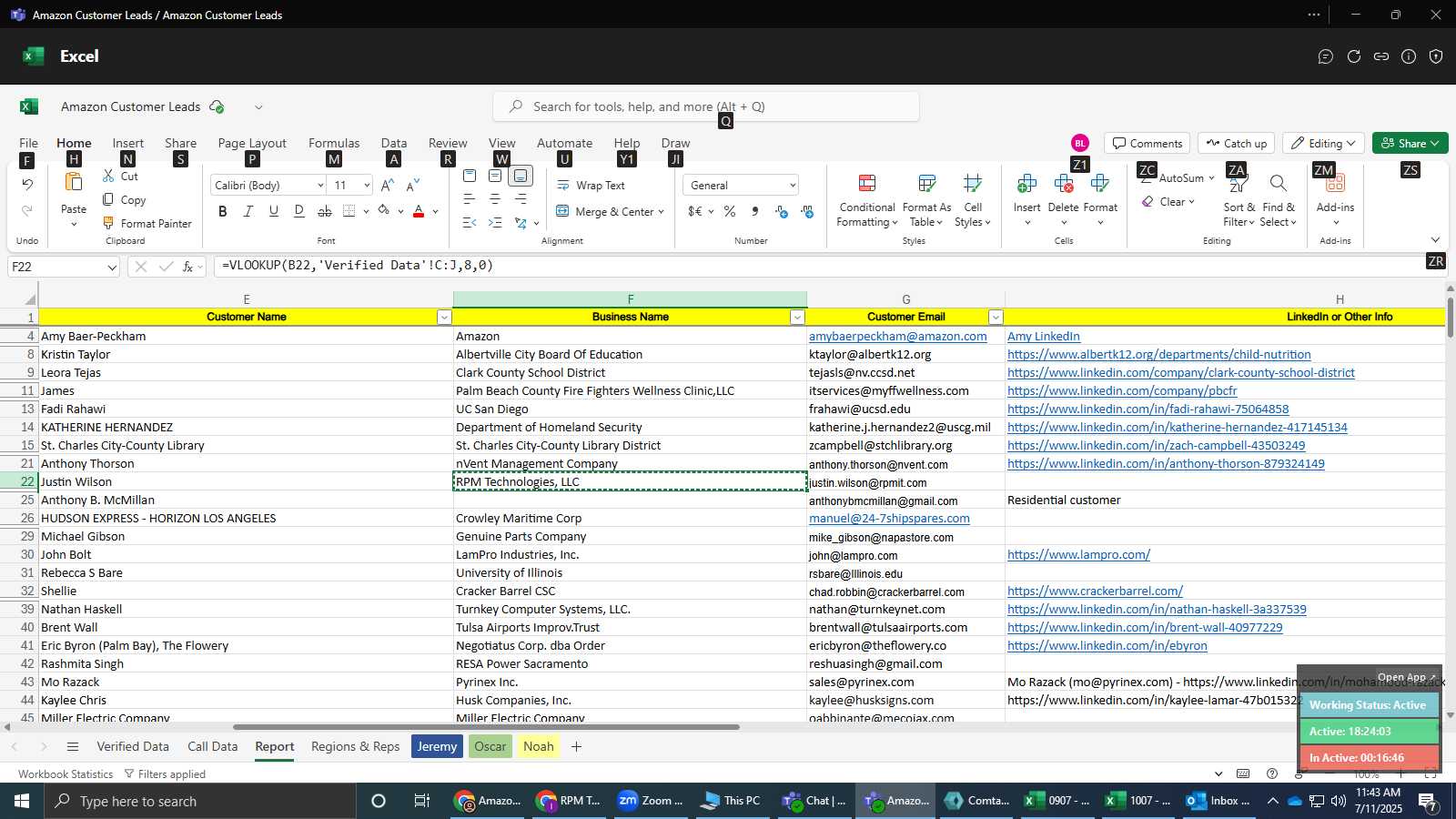Click the horizontal scrollbar thumb

[x=486, y=727]
